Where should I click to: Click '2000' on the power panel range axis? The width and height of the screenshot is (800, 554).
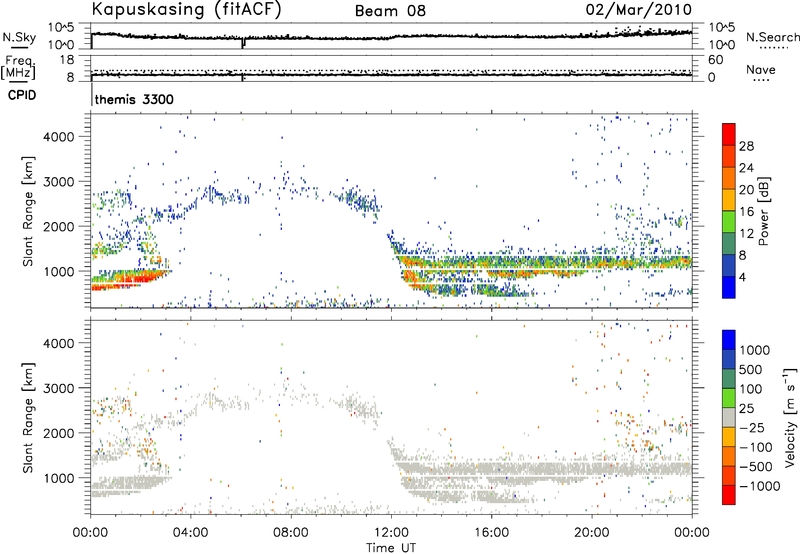point(59,226)
